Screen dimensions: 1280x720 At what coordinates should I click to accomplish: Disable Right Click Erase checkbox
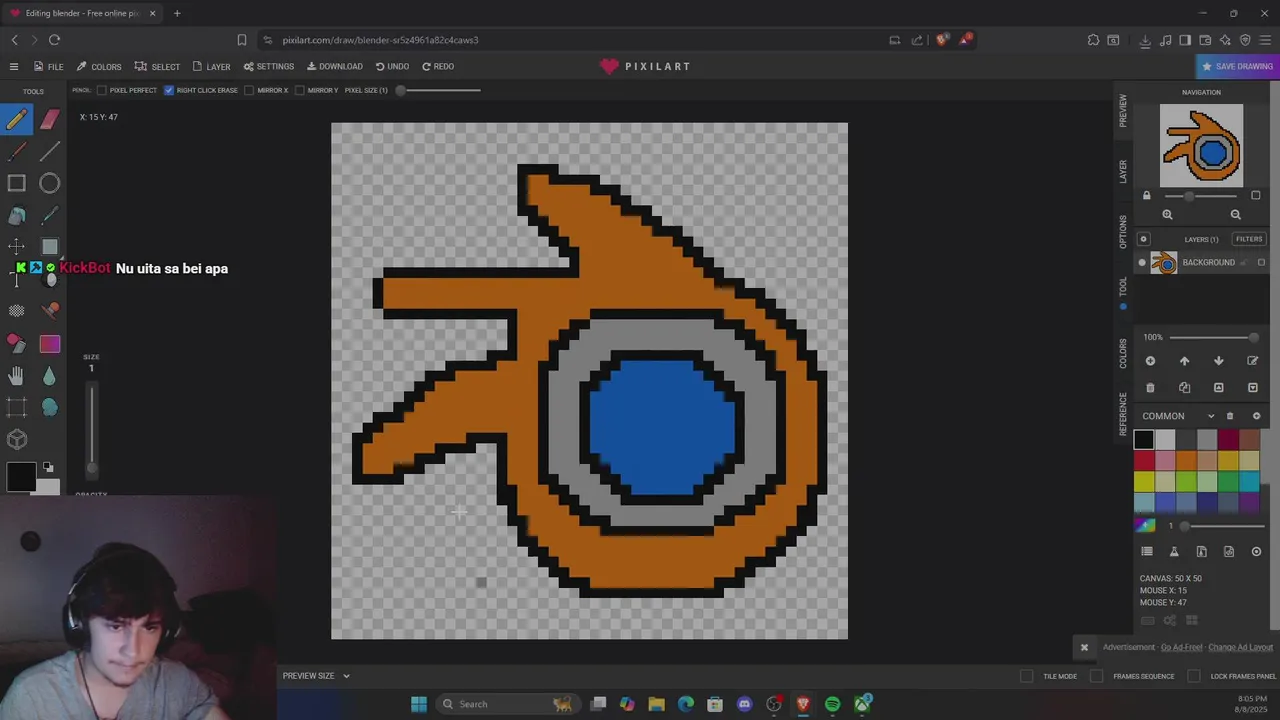coord(169,90)
